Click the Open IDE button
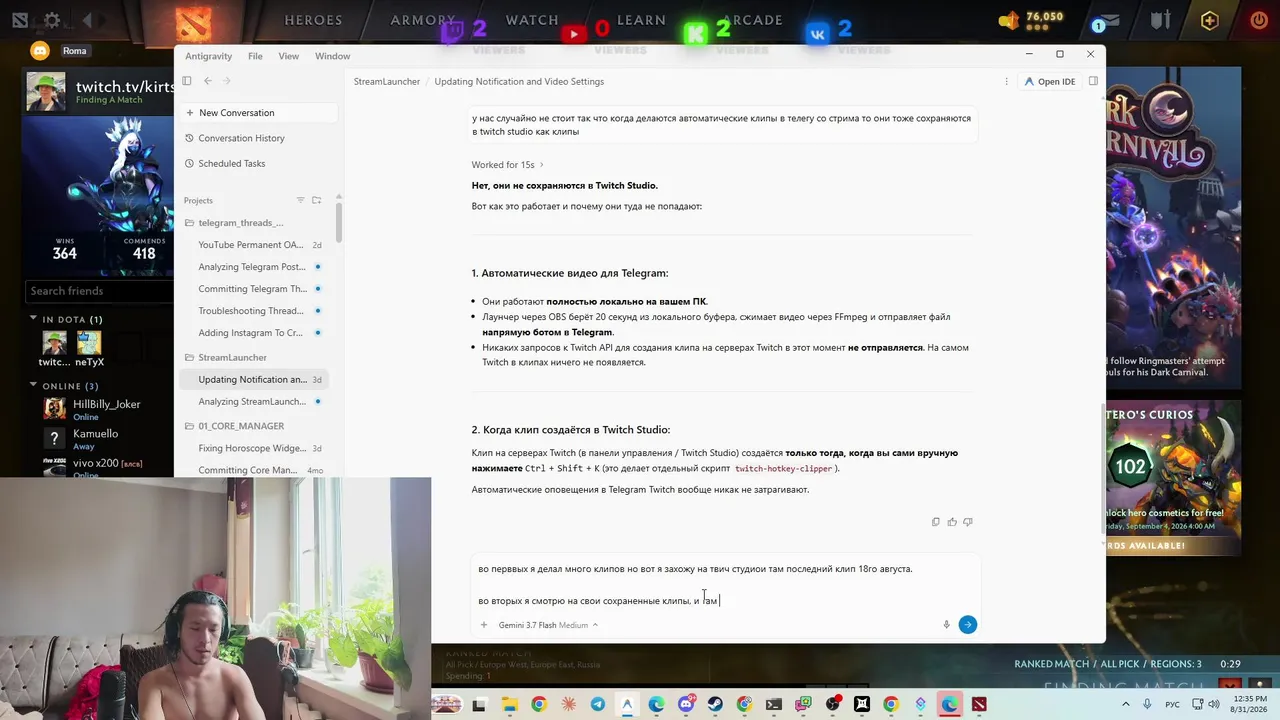 pos(1049,81)
